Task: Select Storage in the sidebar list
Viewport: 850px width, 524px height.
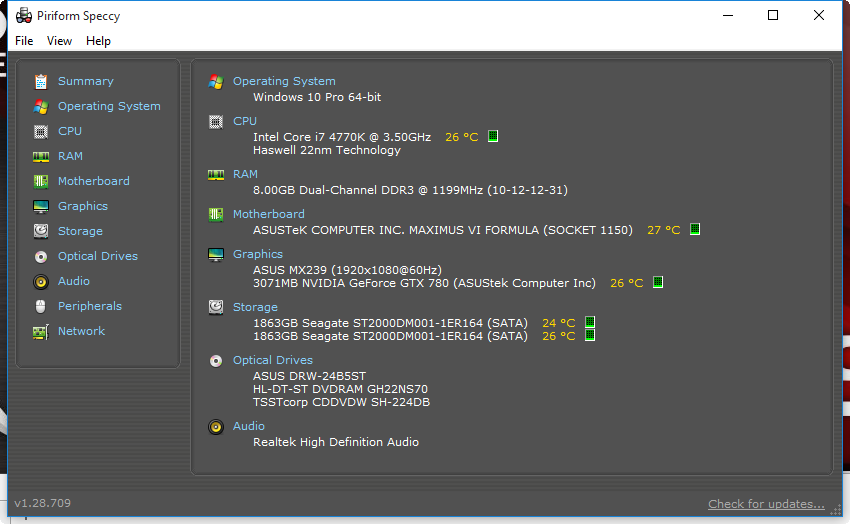Action: pos(80,231)
